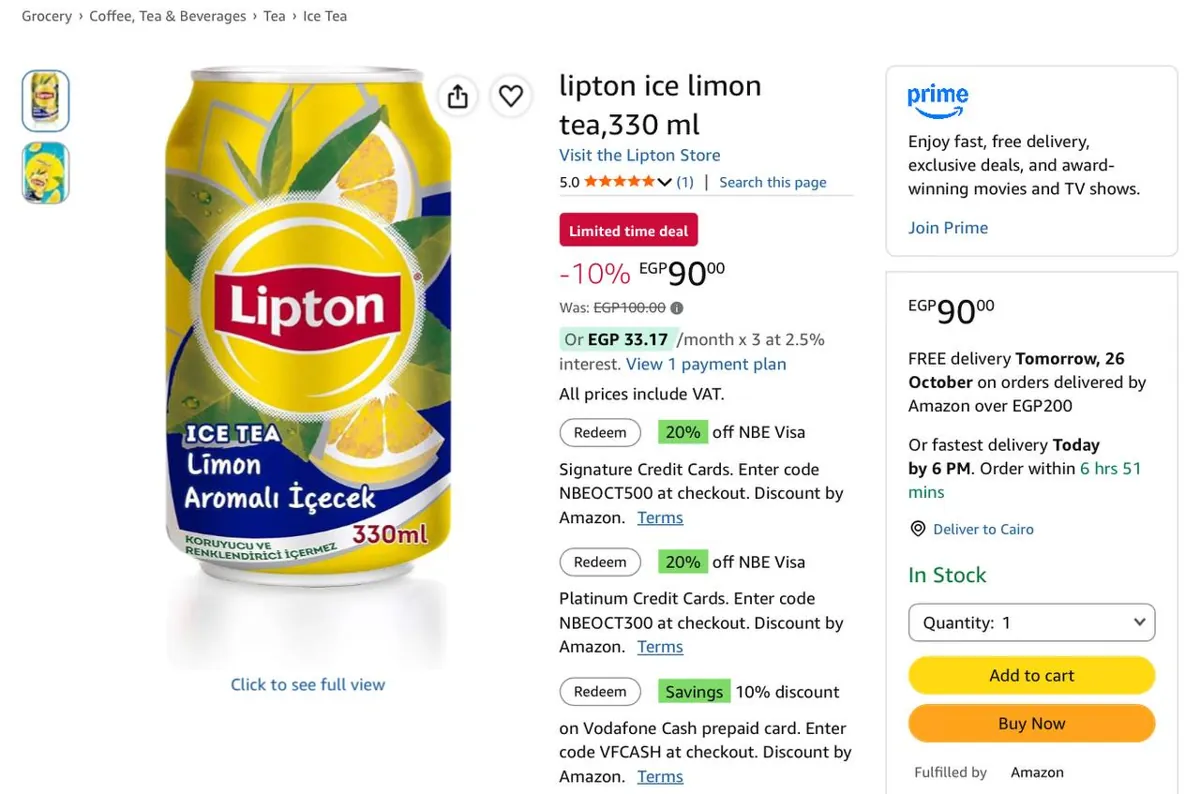Redeem the Vodafone Cash savings offer

[x=600, y=691]
